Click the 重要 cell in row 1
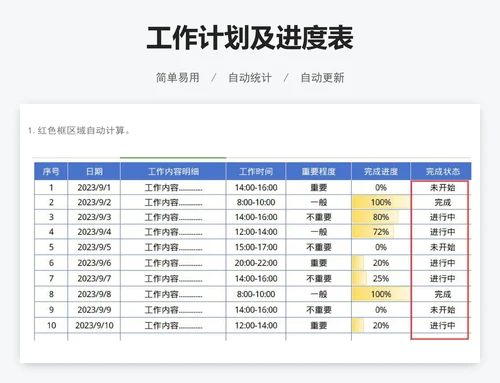 318,188
